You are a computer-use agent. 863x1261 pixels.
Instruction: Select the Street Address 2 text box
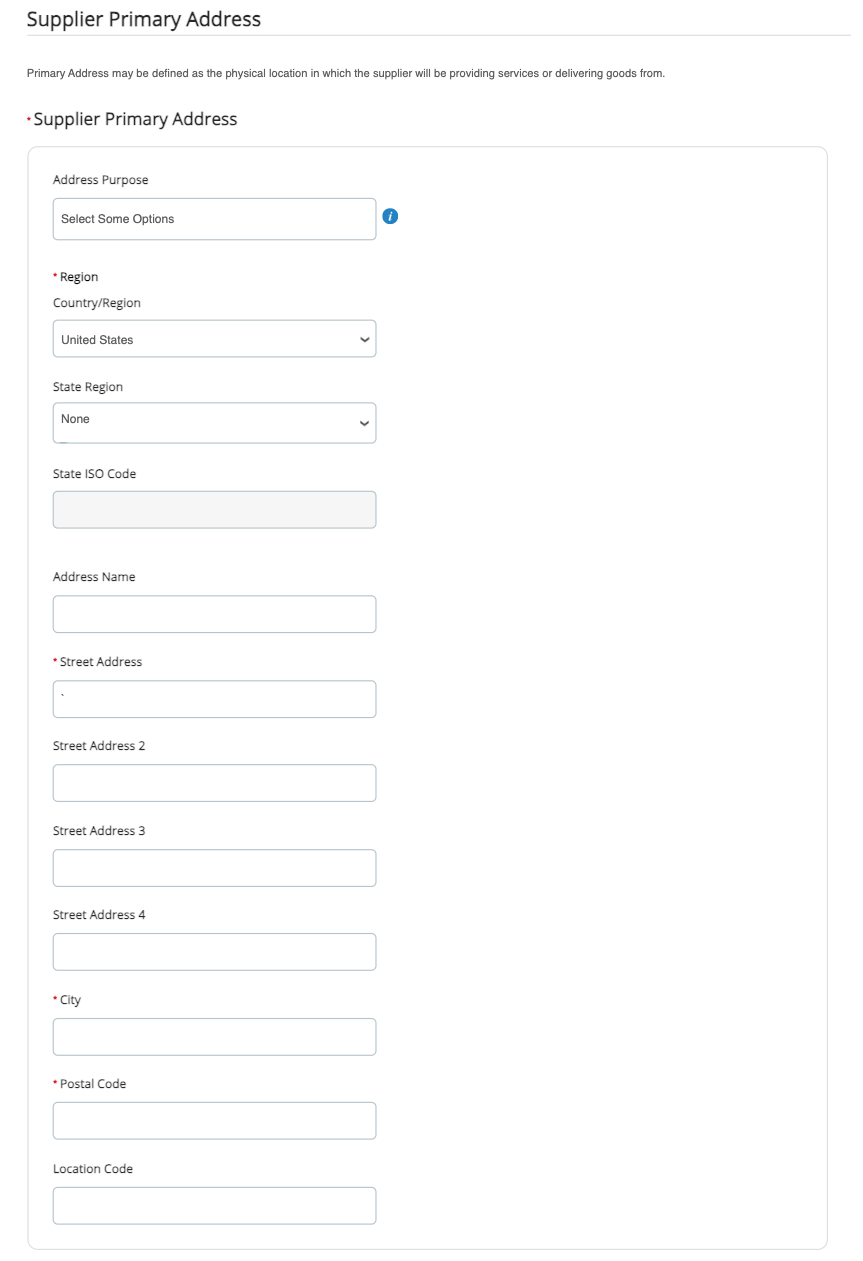pos(214,783)
